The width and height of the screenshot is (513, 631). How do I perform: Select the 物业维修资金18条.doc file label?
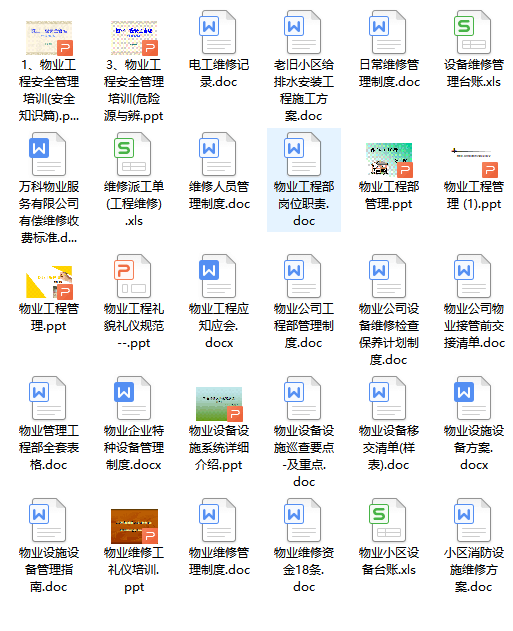point(304,569)
